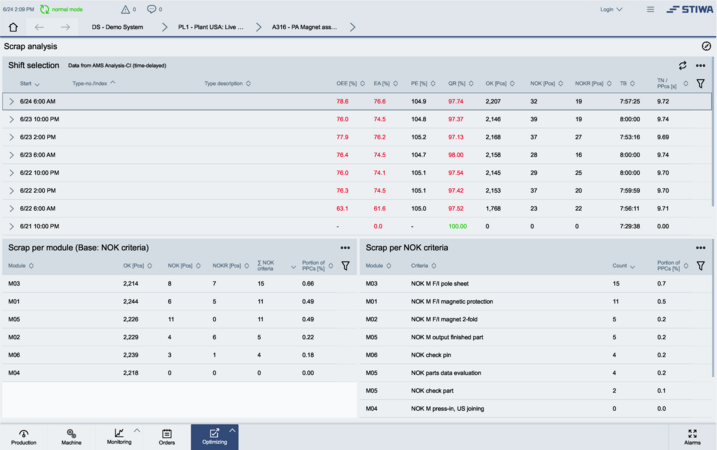The width and height of the screenshot is (717, 450).
Task: Select the NOK check pin row
Action: (536, 355)
